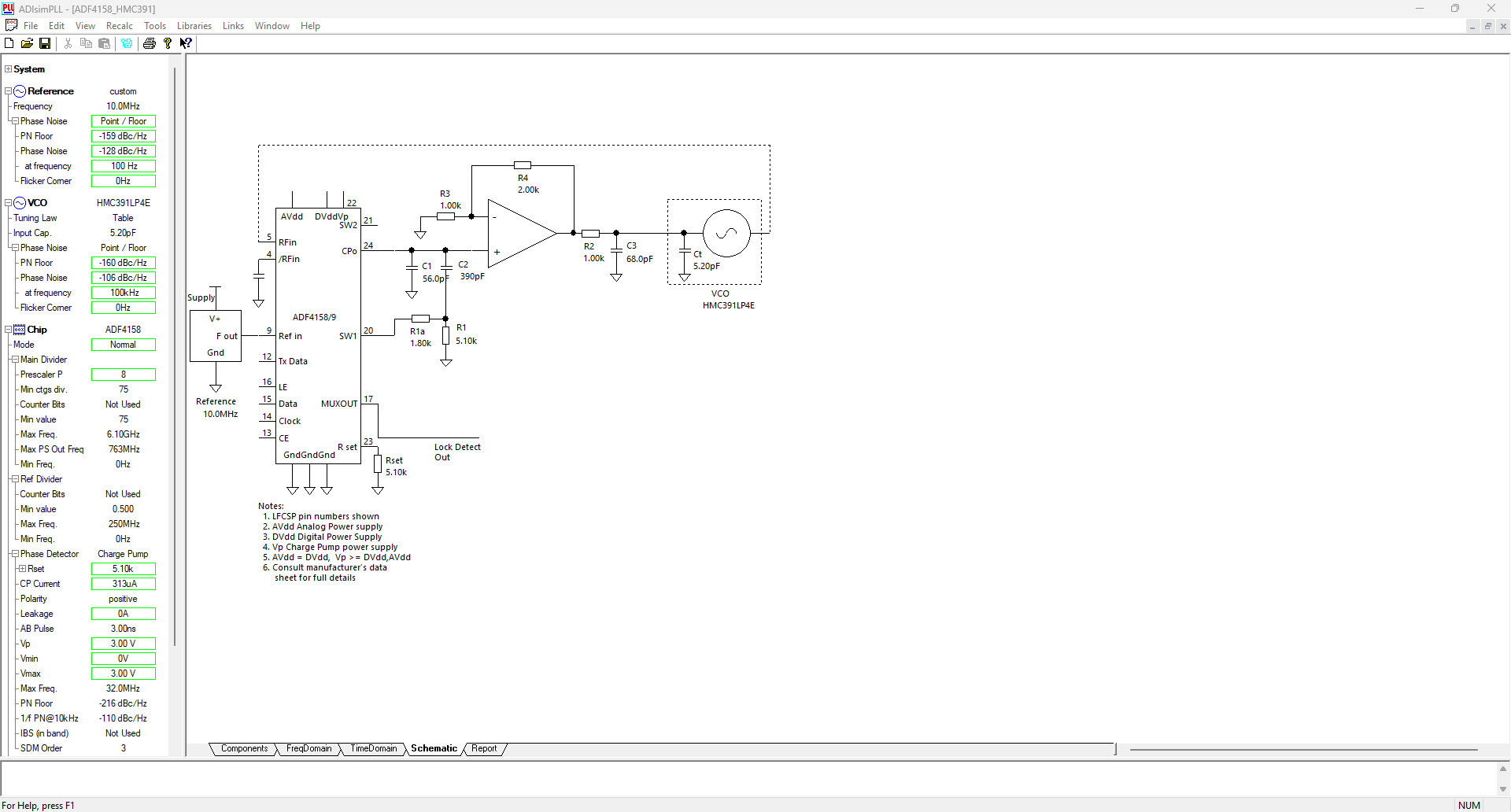Click the ADF4158/9 chip block in schematic

(318, 336)
